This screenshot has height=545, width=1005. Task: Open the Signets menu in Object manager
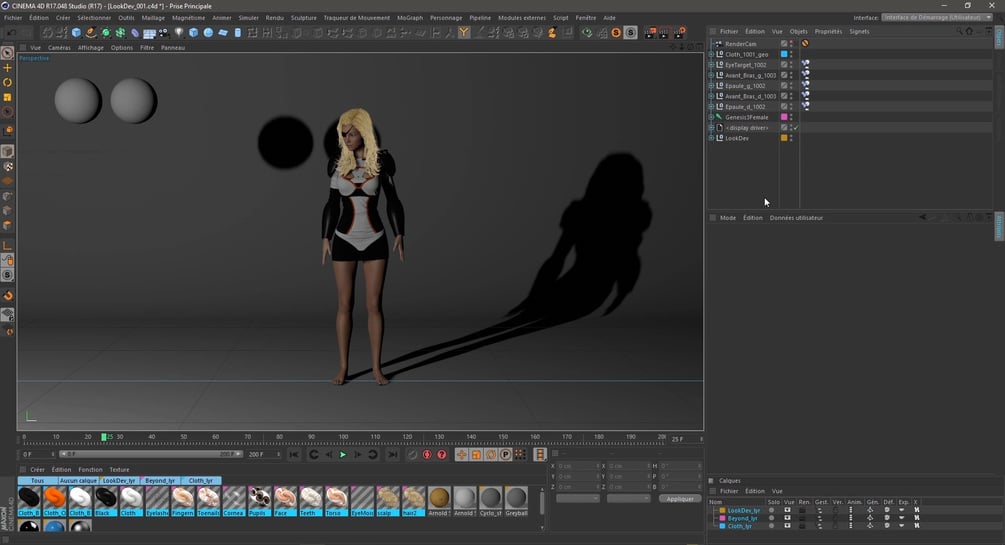[859, 31]
